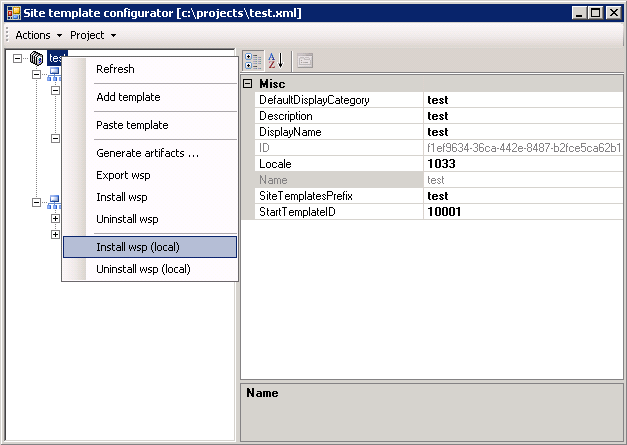Click the Categorized view icon in property grid
Image resolution: width=627 pixels, height=445 pixels.
(x=253, y=61)
